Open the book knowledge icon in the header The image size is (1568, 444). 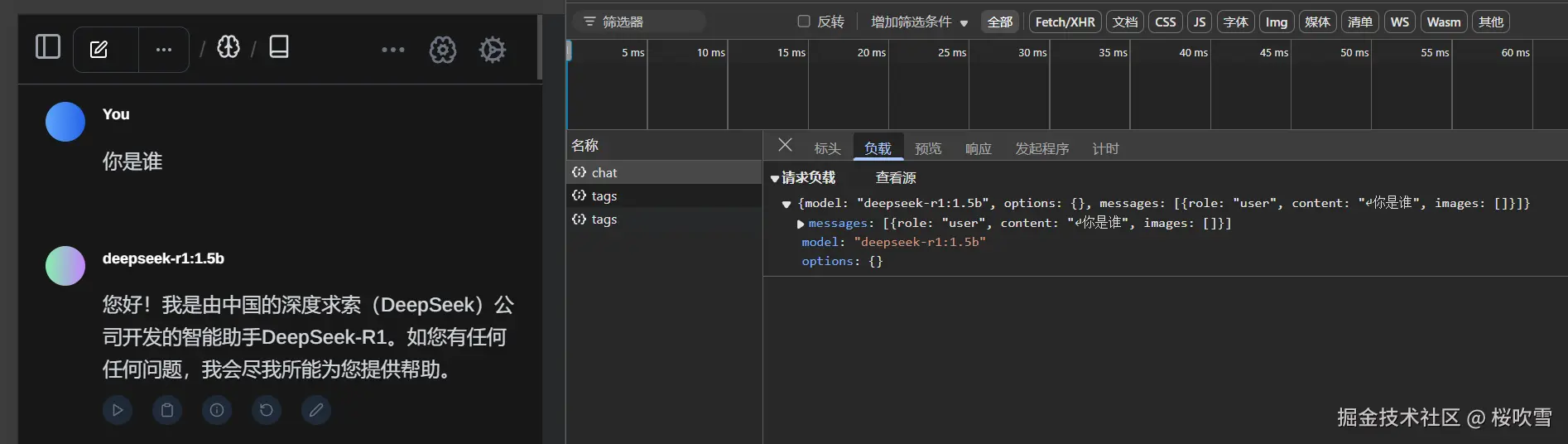tap(279, 47)
